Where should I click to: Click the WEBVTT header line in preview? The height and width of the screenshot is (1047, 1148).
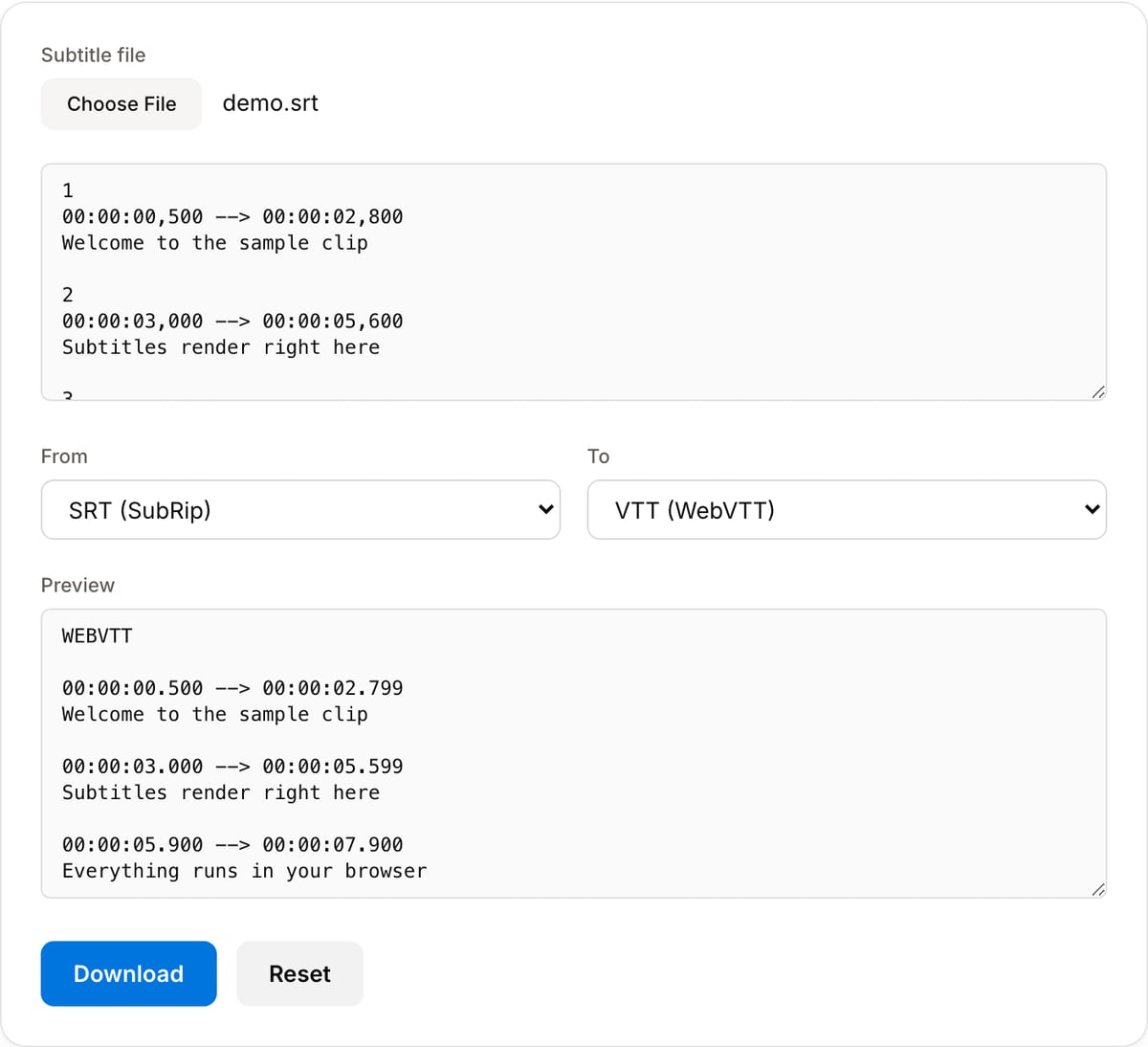[x=98, y=635]
